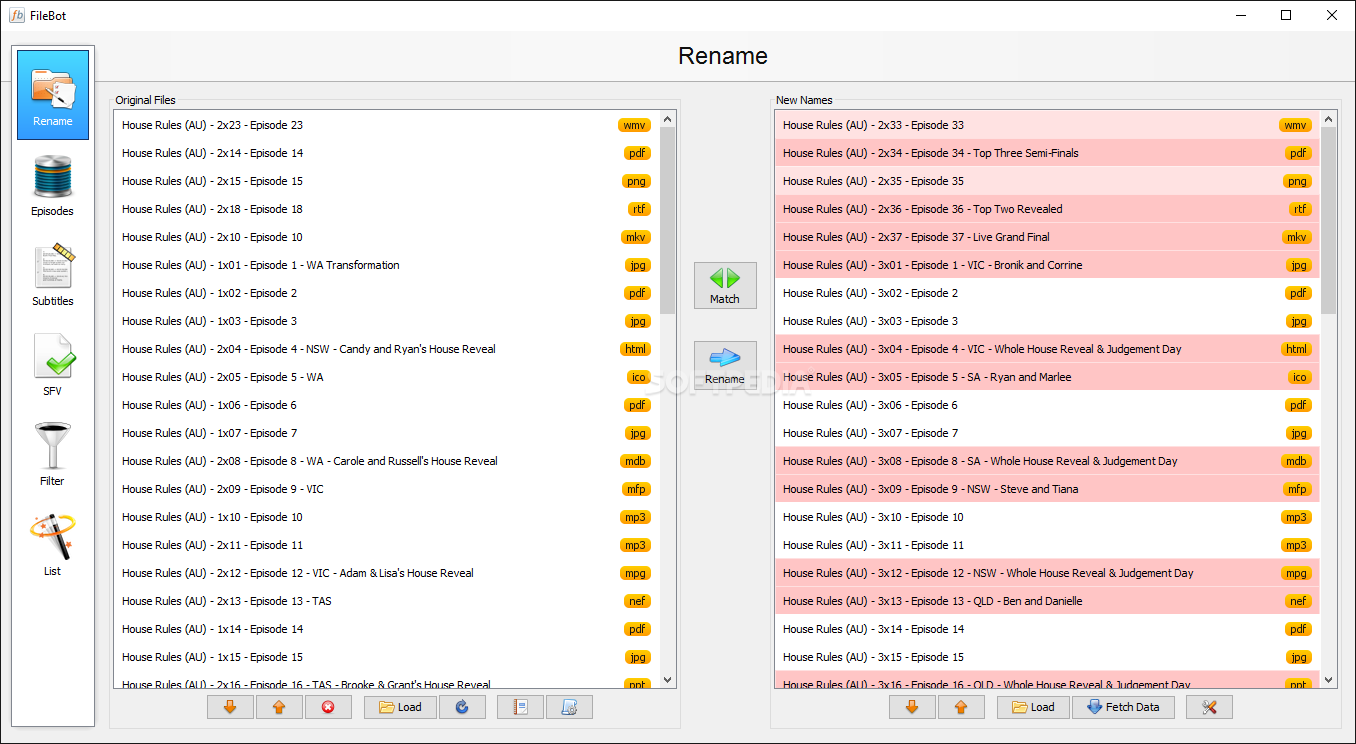The height and width of the screenshot is (744, 1356).
Task: Click mfp badge on original 2x09 row
Action: pos(637,489)
